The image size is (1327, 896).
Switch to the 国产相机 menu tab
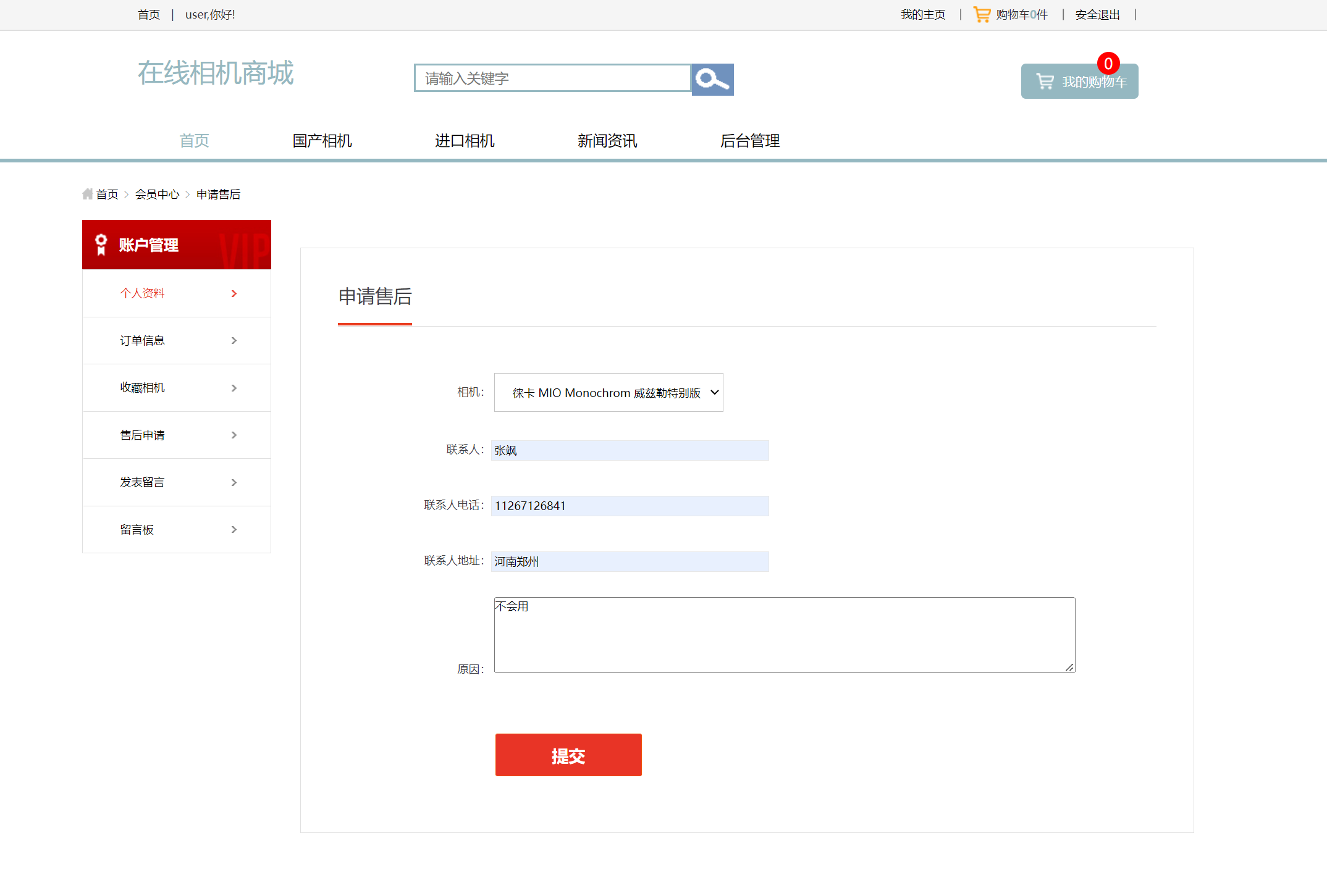click(x=321, y=141)
